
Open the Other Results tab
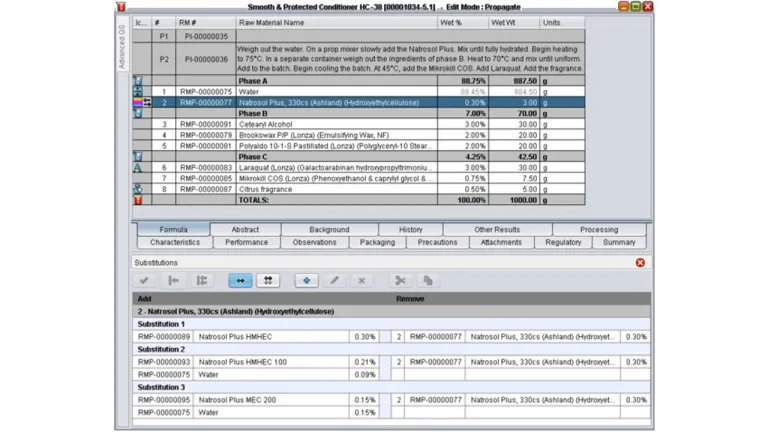(497, 229)
